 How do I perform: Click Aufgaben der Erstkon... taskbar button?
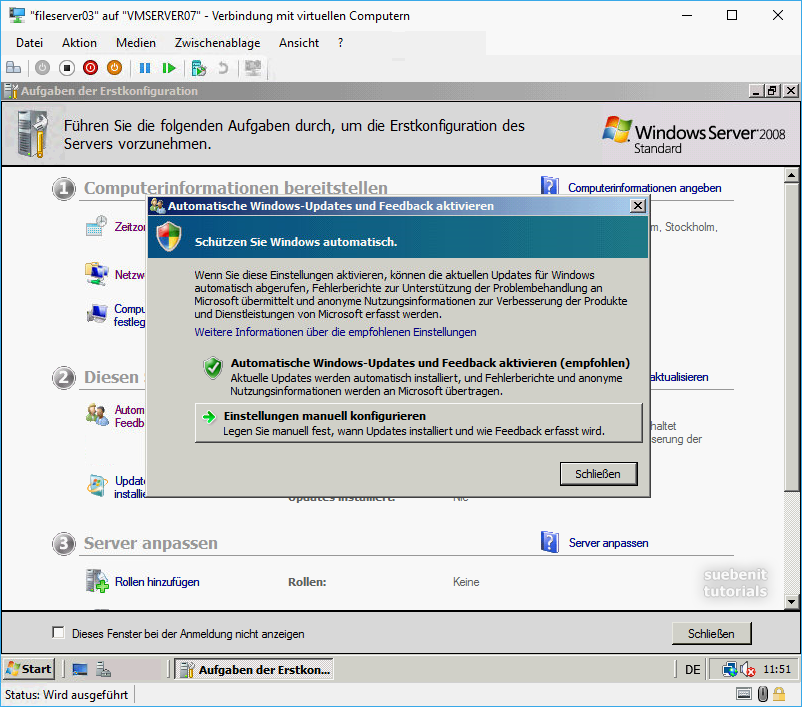pos(254,669)
